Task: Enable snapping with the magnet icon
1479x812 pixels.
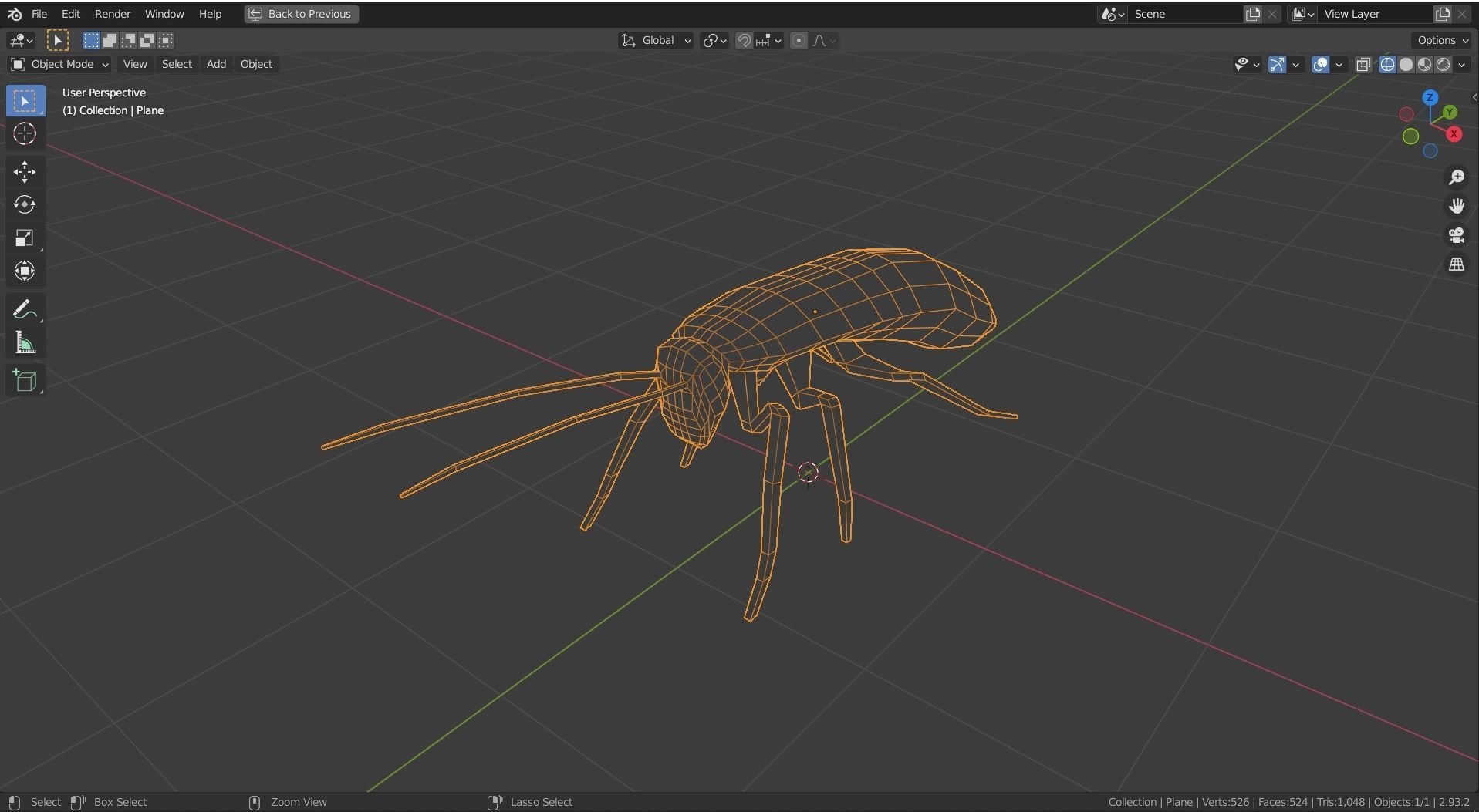Action: point(742,40)
